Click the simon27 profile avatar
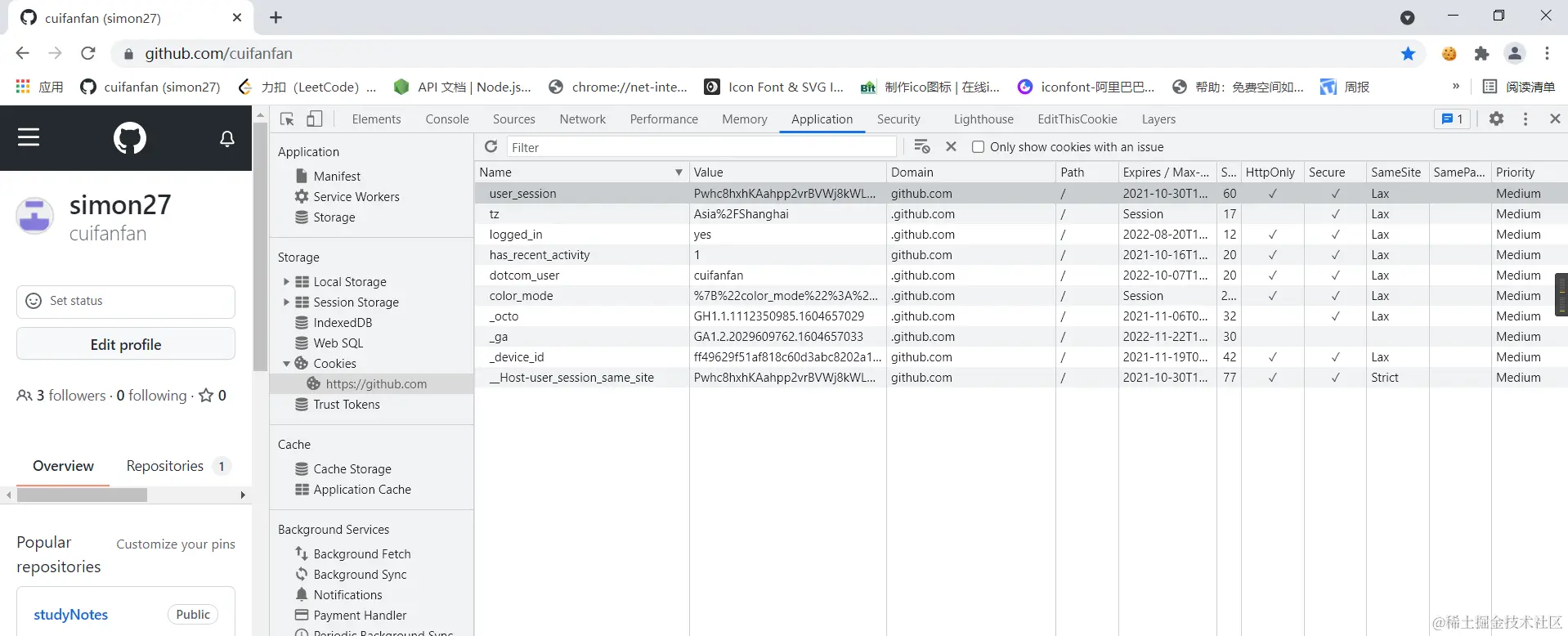The width and height of the screenshot is (1568, 636). (x=35, y=216)
